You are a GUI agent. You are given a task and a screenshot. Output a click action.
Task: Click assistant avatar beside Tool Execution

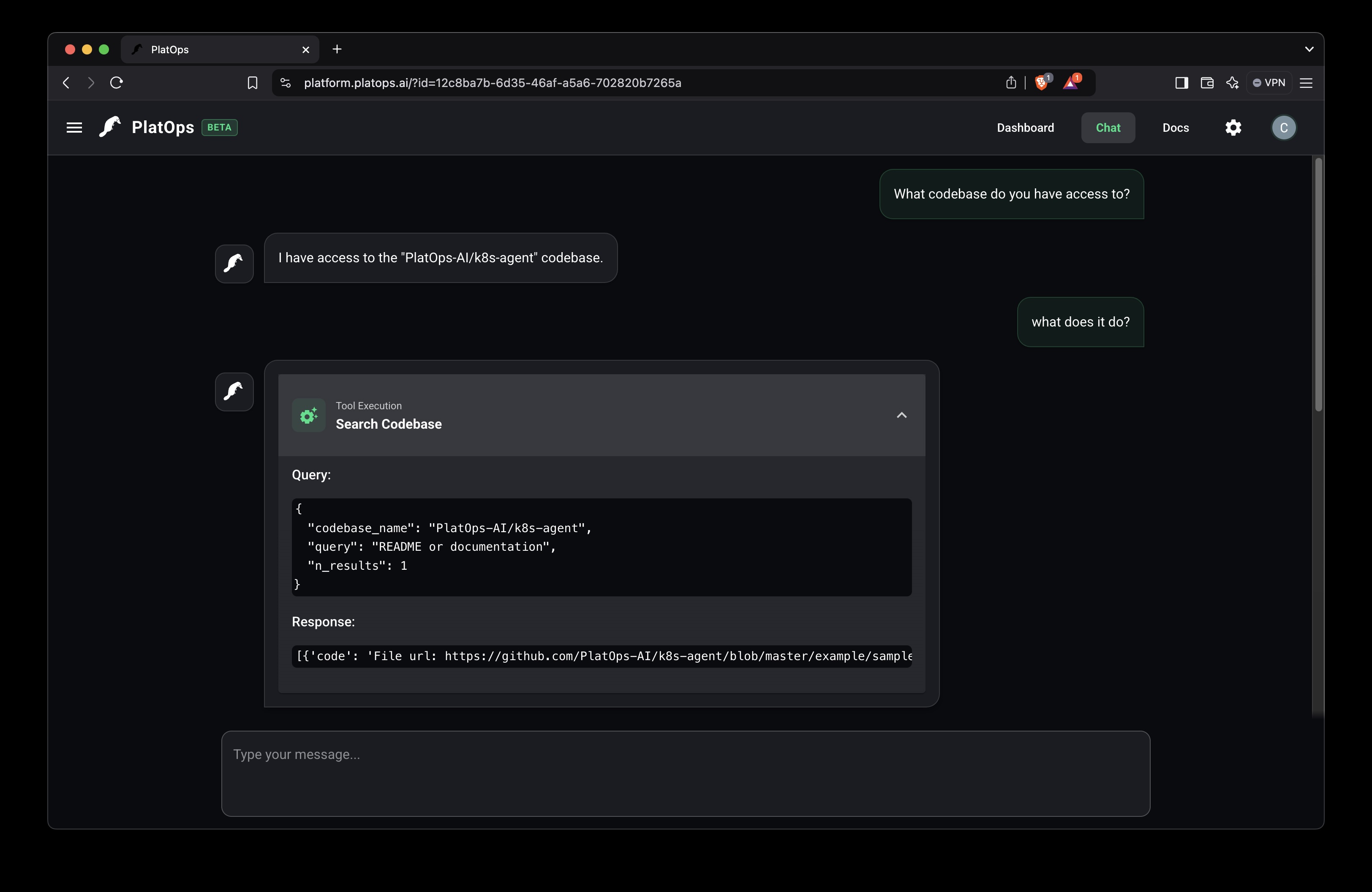[x=234, y=392]
